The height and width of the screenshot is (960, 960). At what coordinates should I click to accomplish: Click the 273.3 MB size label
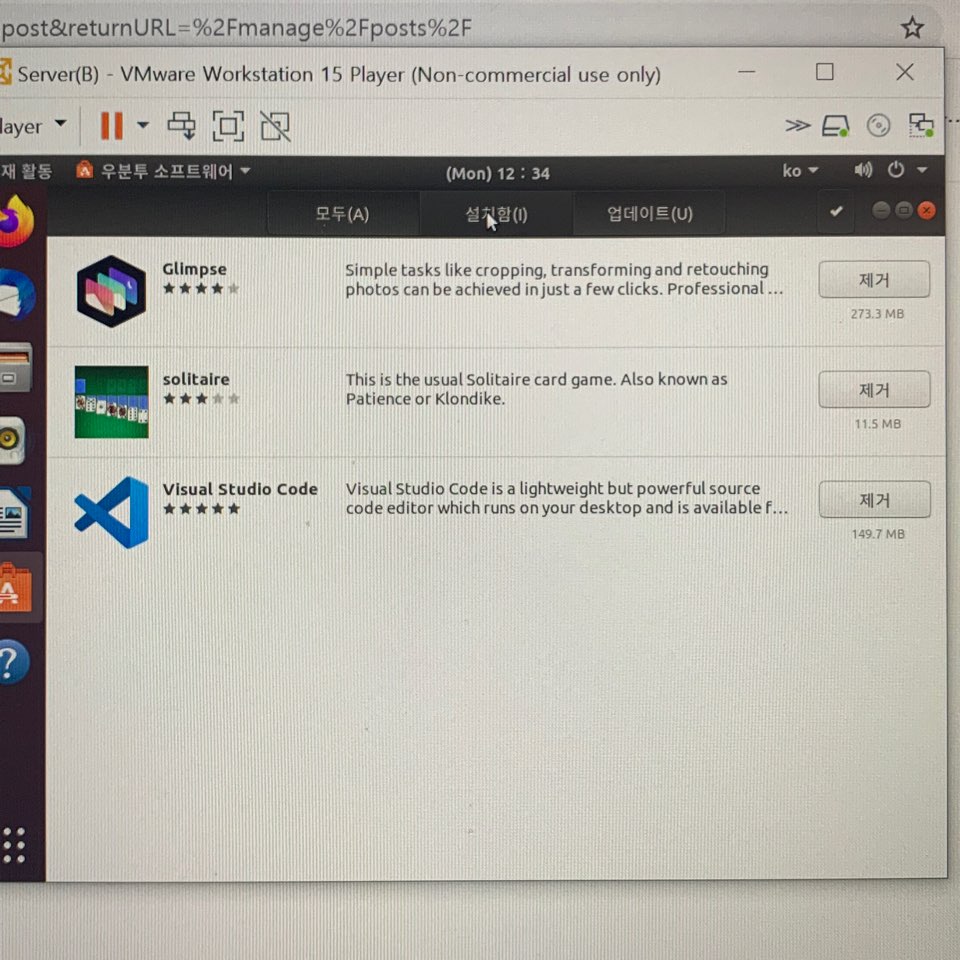pyautogui.click(x=877, y=313)
